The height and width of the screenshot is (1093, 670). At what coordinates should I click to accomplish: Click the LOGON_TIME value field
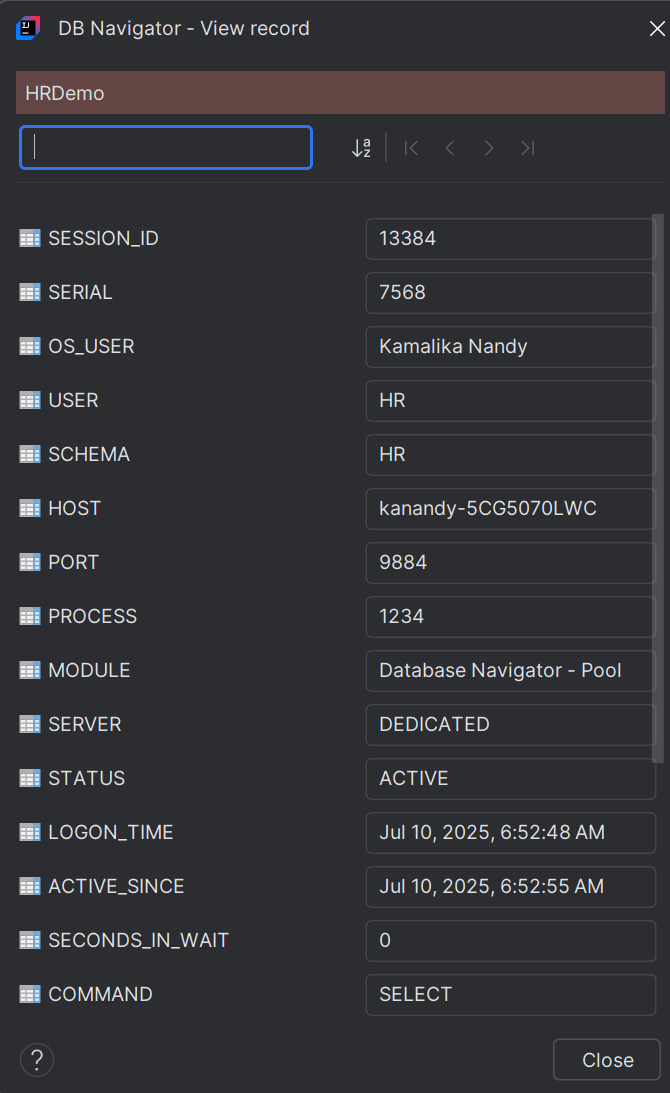[x=510, y=832]
